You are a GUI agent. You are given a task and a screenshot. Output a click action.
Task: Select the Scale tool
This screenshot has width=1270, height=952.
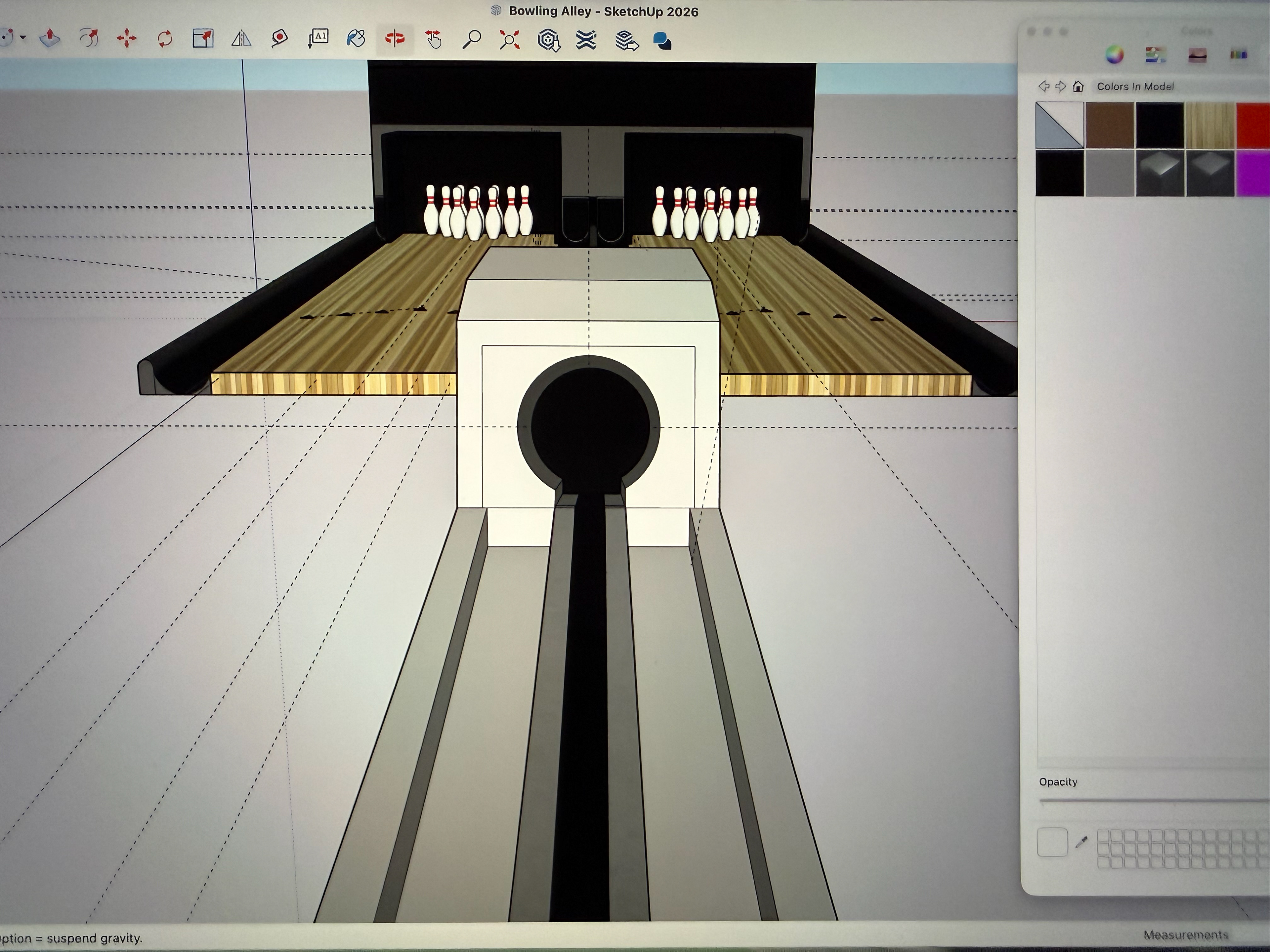(203, 39)
